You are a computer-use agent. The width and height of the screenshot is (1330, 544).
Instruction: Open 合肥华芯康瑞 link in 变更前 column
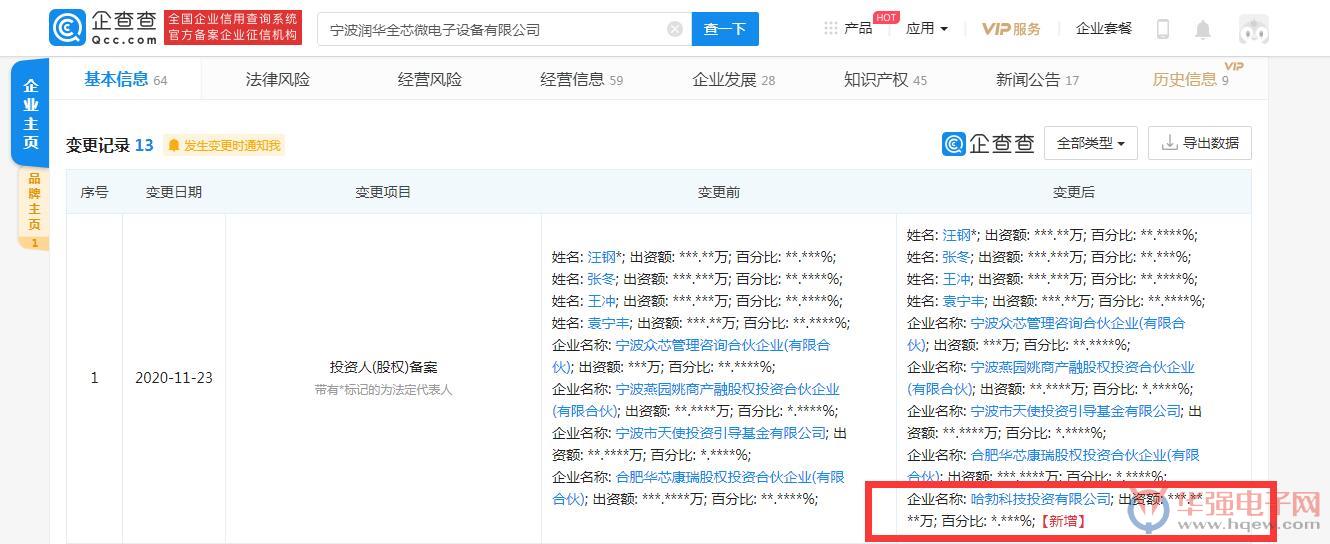click(699, 487)
